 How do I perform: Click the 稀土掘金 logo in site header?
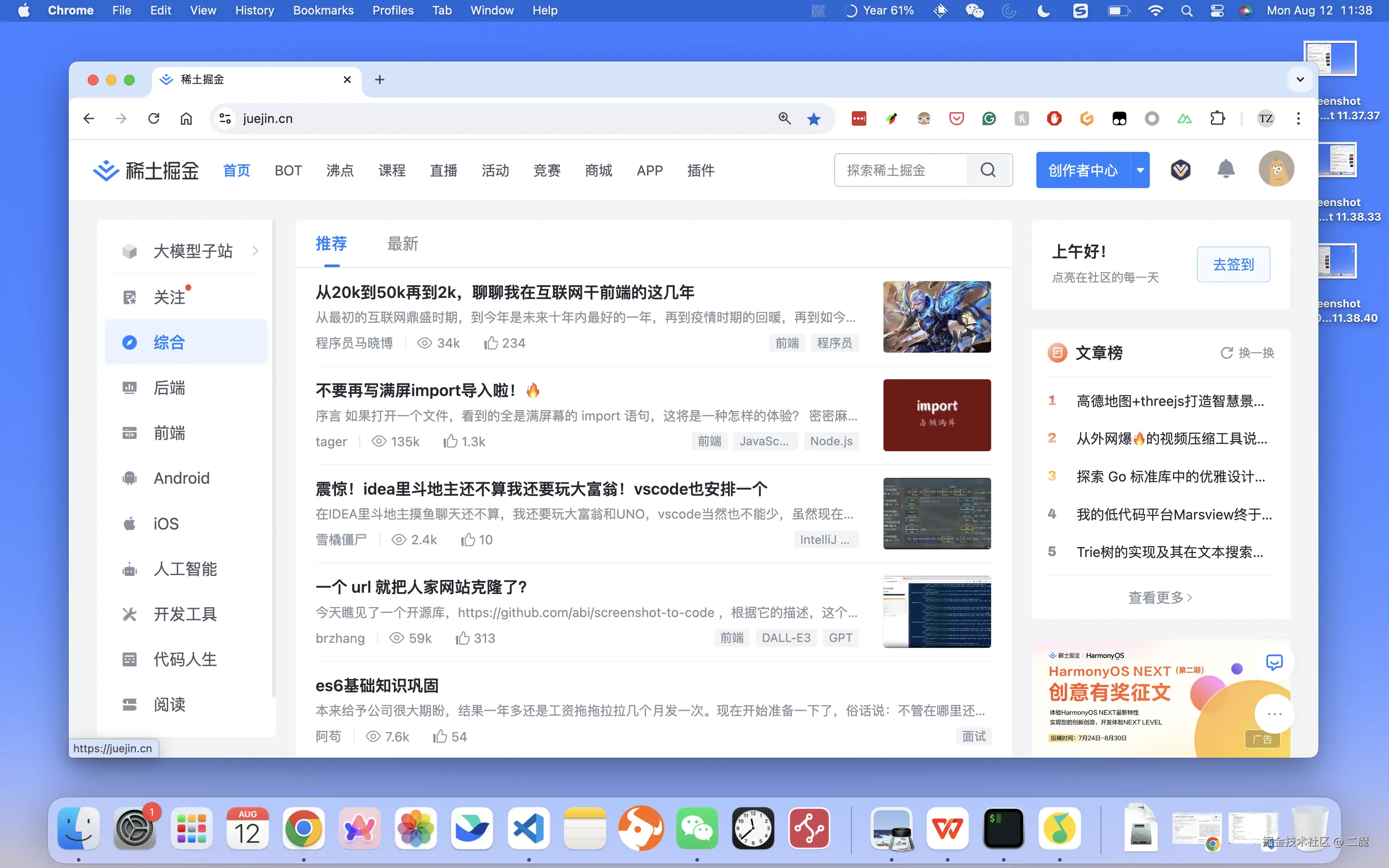pos(146,170)
